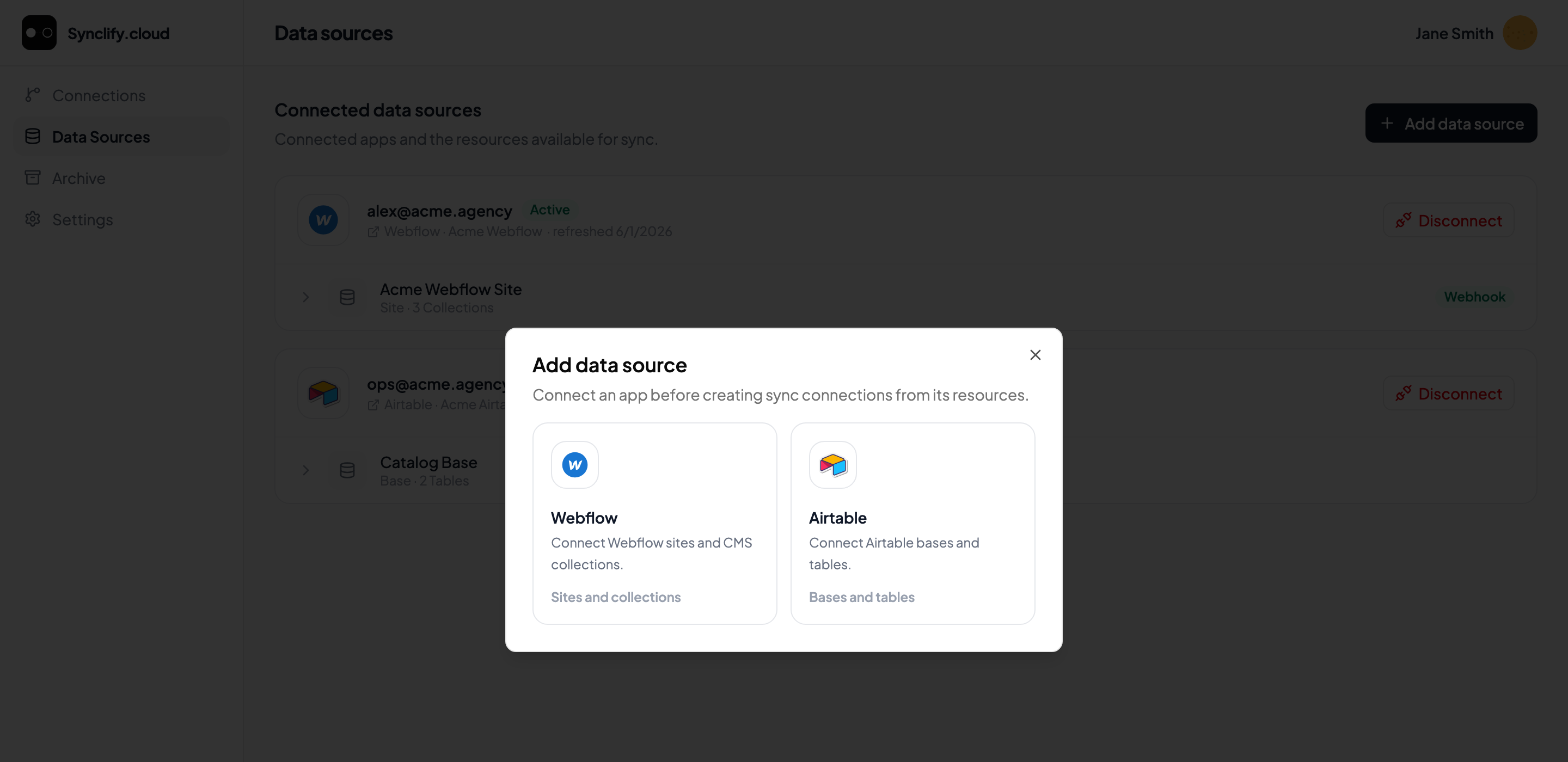Click the Airtable title in the dialog card
The image size is (1568, 762).
(x=837, y=518)
